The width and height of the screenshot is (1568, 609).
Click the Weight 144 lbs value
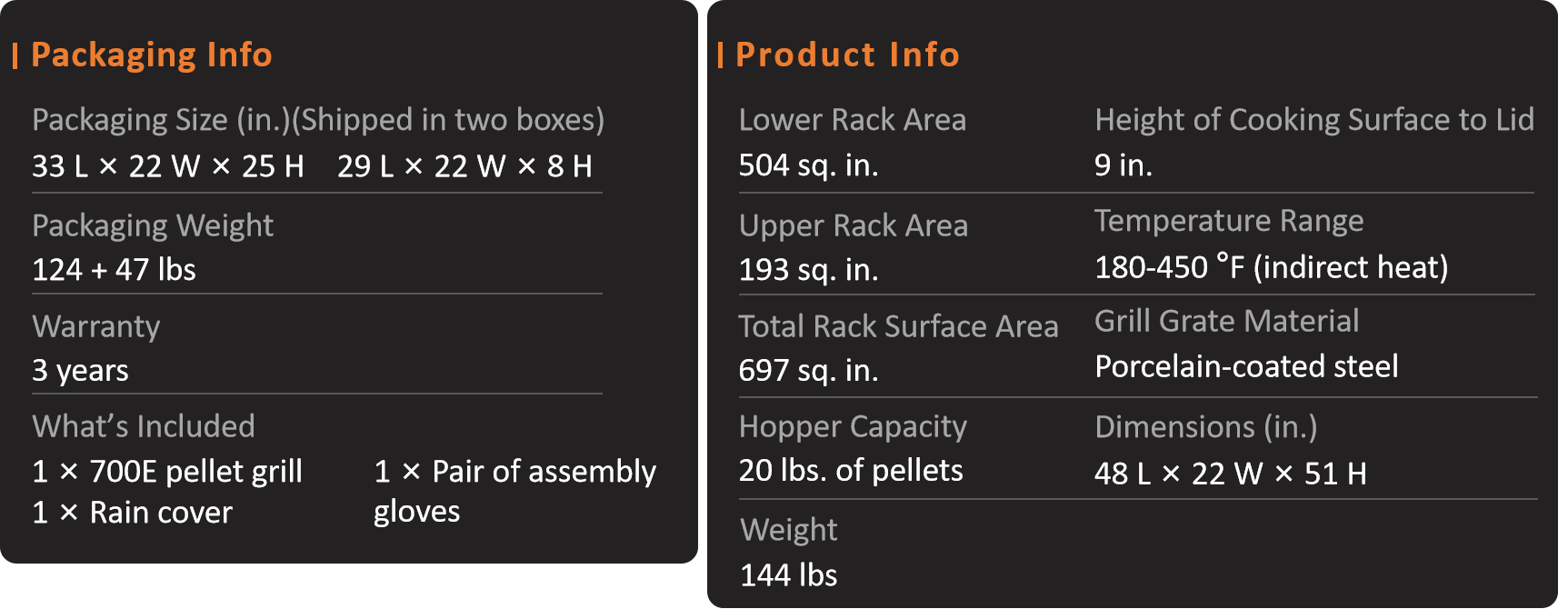(x=788, y=575)
